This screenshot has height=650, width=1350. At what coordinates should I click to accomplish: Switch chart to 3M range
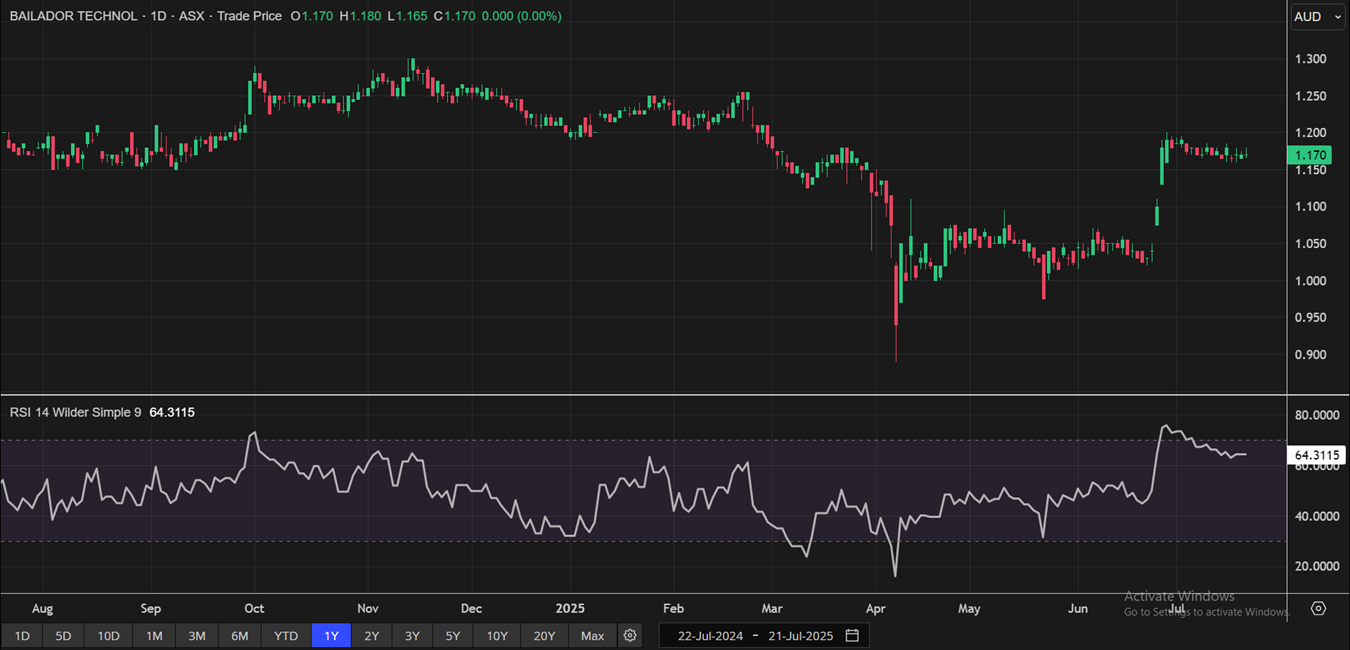click(x=197, y=636)
